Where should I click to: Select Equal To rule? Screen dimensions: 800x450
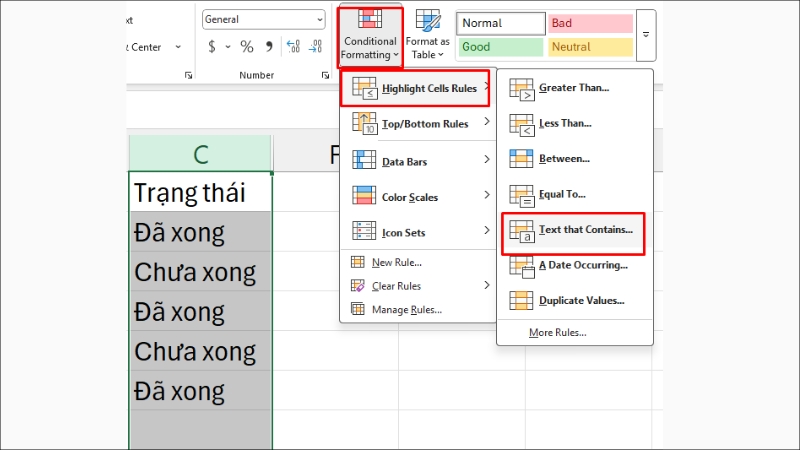574,194
